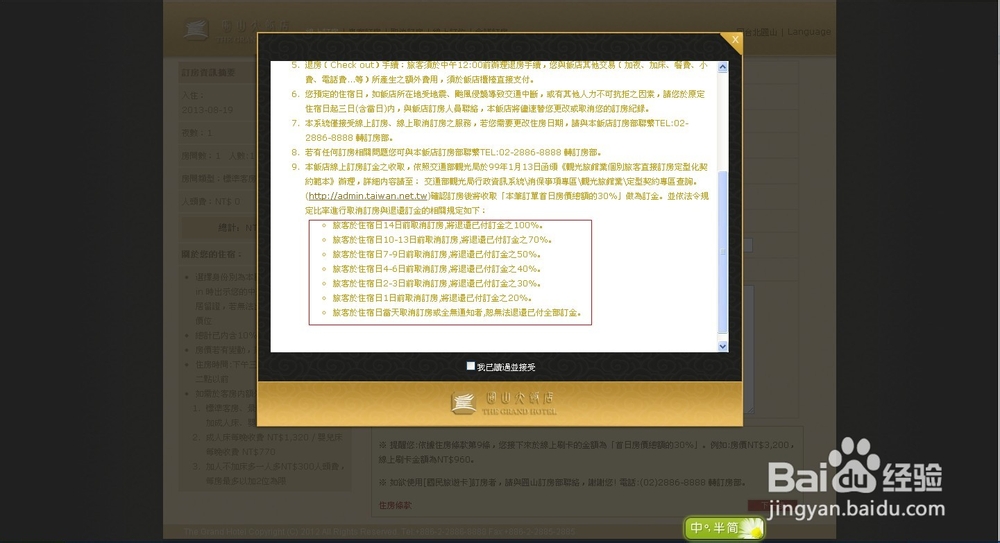Select the line refunding 100% for 14日前
The height and width of the screenshot is (543, 1000).
(x=437, y=225)
